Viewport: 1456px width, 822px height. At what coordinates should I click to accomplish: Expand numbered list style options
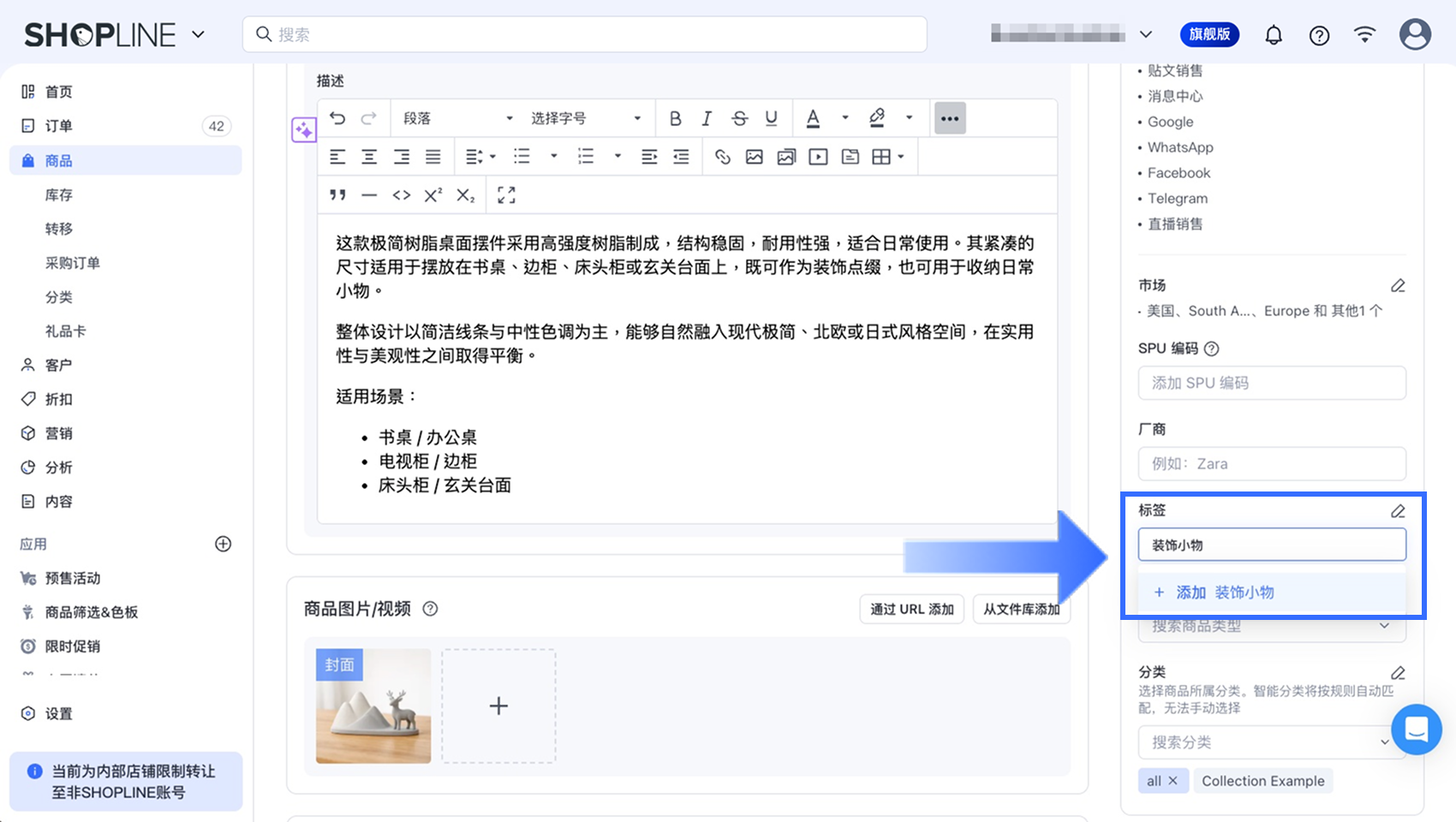coord(618,157)
